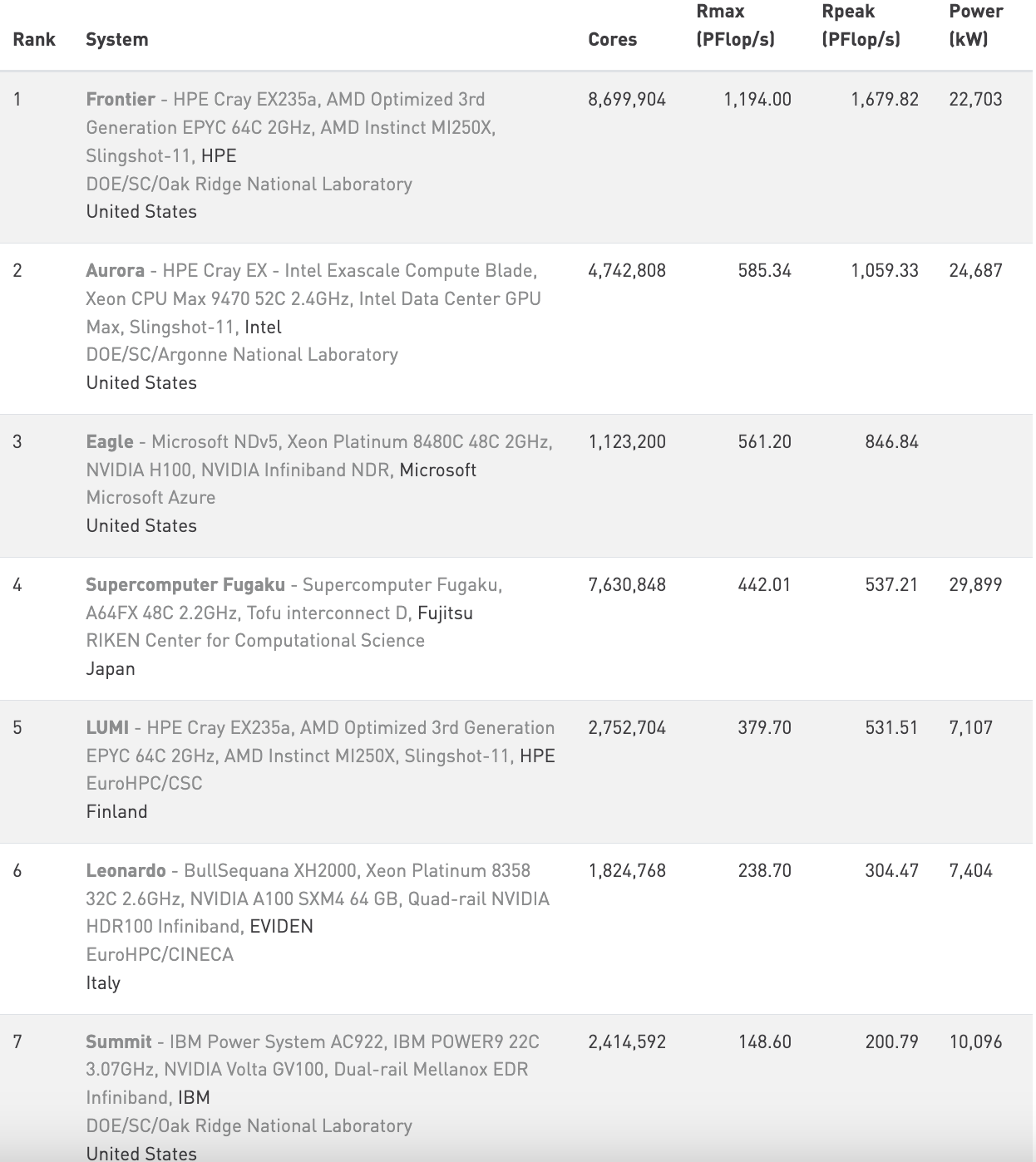Viewport: 1036px width, 1162px height.
Task: Click the System column header
Action: (117, 39)
